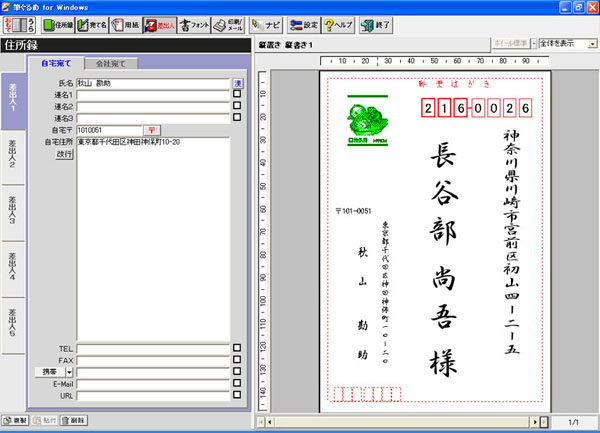The image size is (600, 433).
Task: Click the 改行 line break button
Action: (64, 154)
